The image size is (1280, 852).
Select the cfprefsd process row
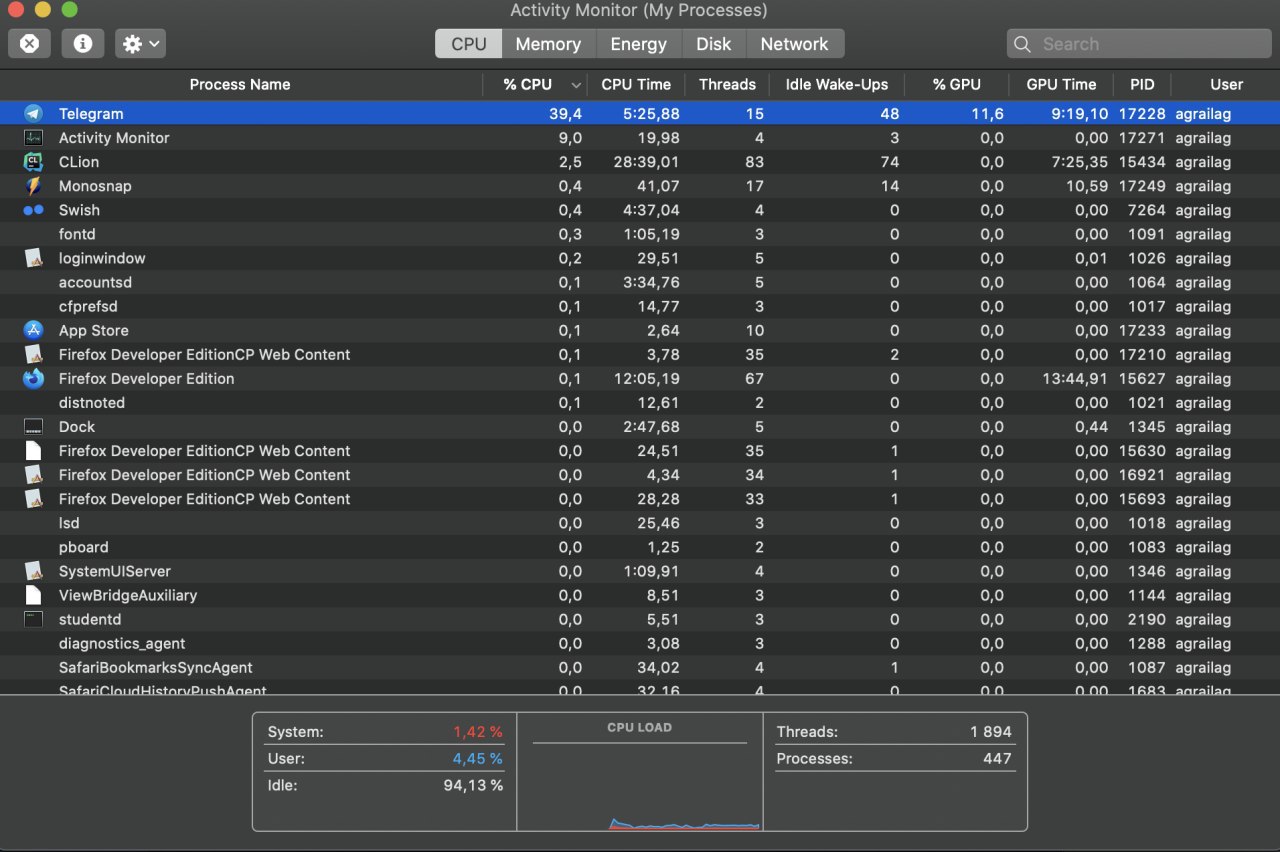[x=640, y=306]
